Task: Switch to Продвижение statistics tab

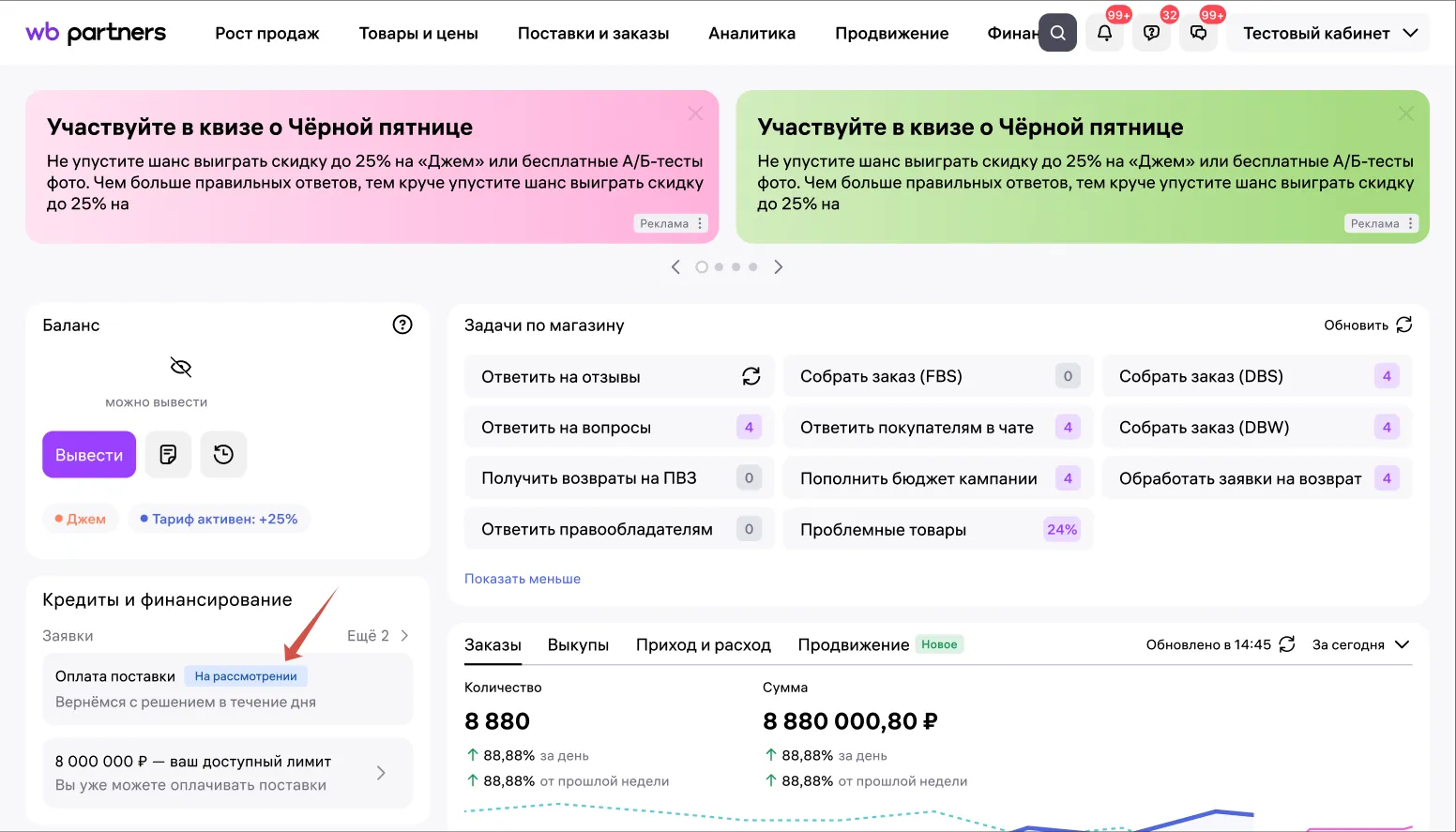Action: [x=853, y=645]
